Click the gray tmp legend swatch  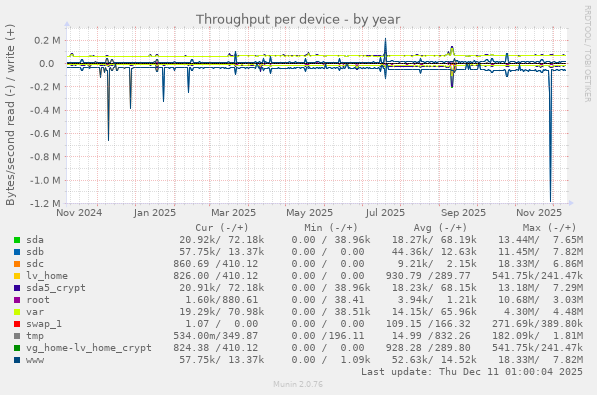coord(17,336)
